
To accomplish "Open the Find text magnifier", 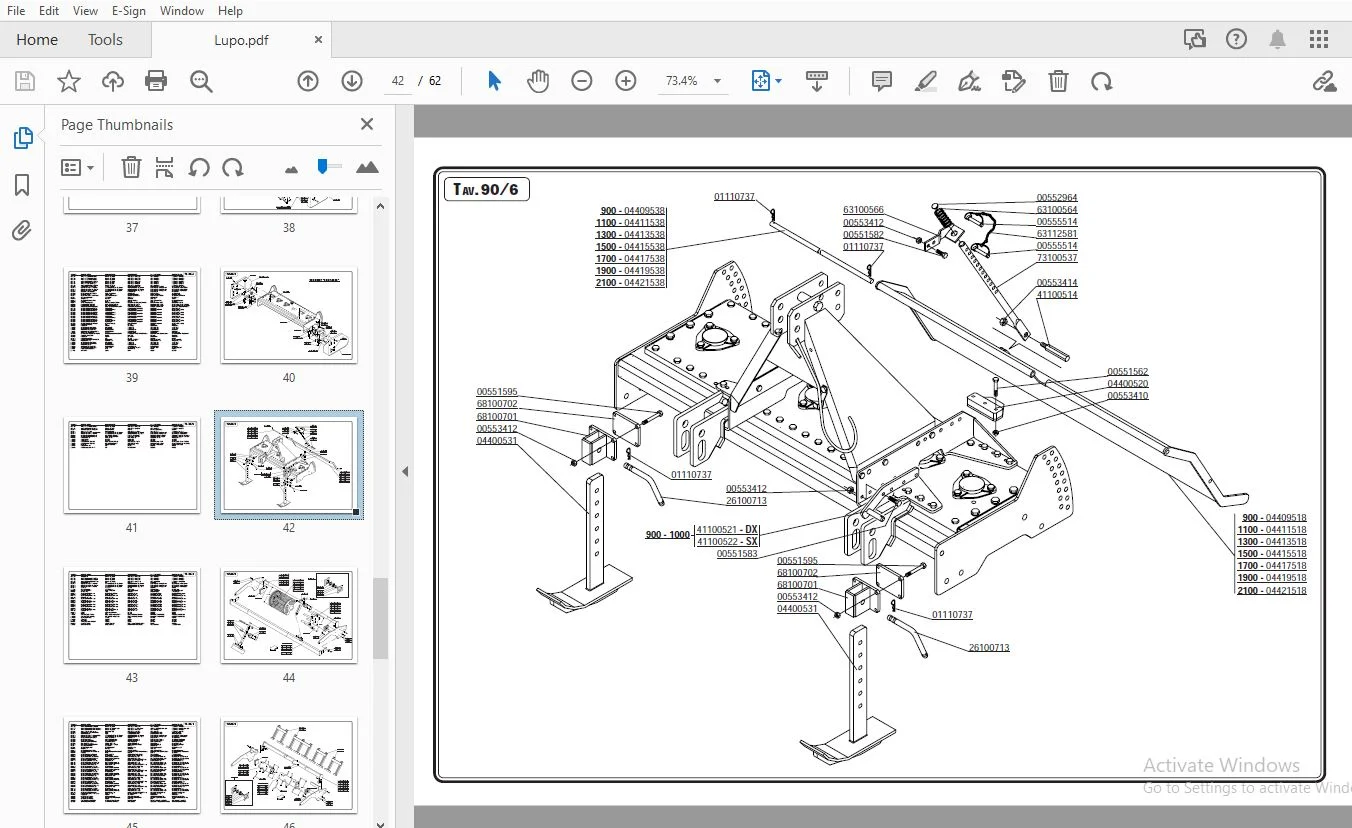I will 201,81.
